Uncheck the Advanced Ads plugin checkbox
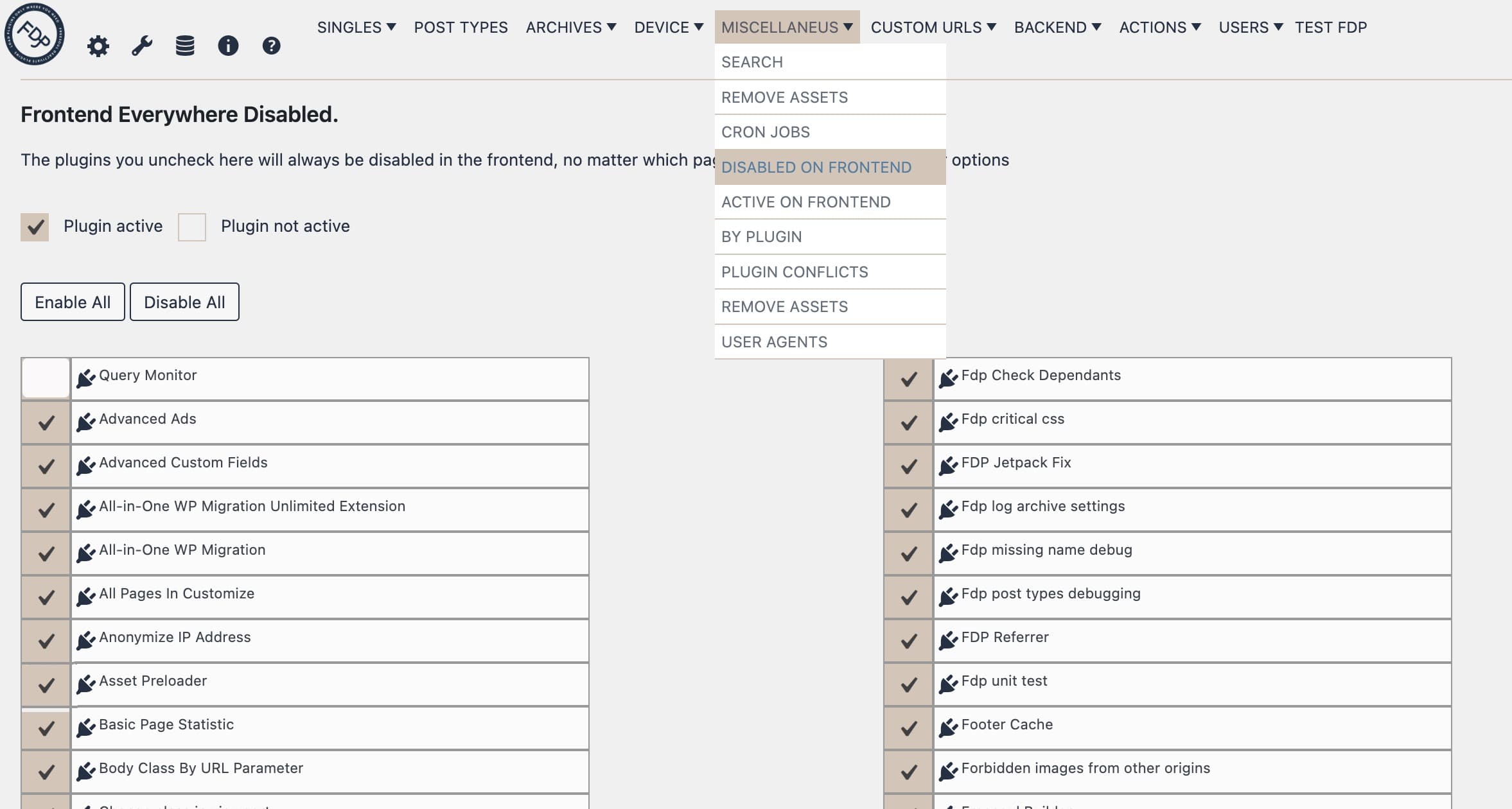Screen dimensions: 1512x809 (x=46, y=422)
